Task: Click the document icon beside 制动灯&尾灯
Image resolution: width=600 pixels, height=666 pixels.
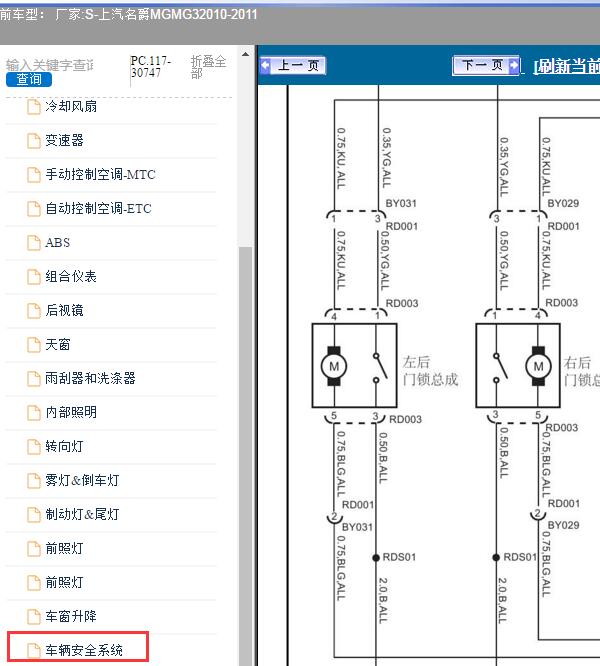Action: pos(34,514)
